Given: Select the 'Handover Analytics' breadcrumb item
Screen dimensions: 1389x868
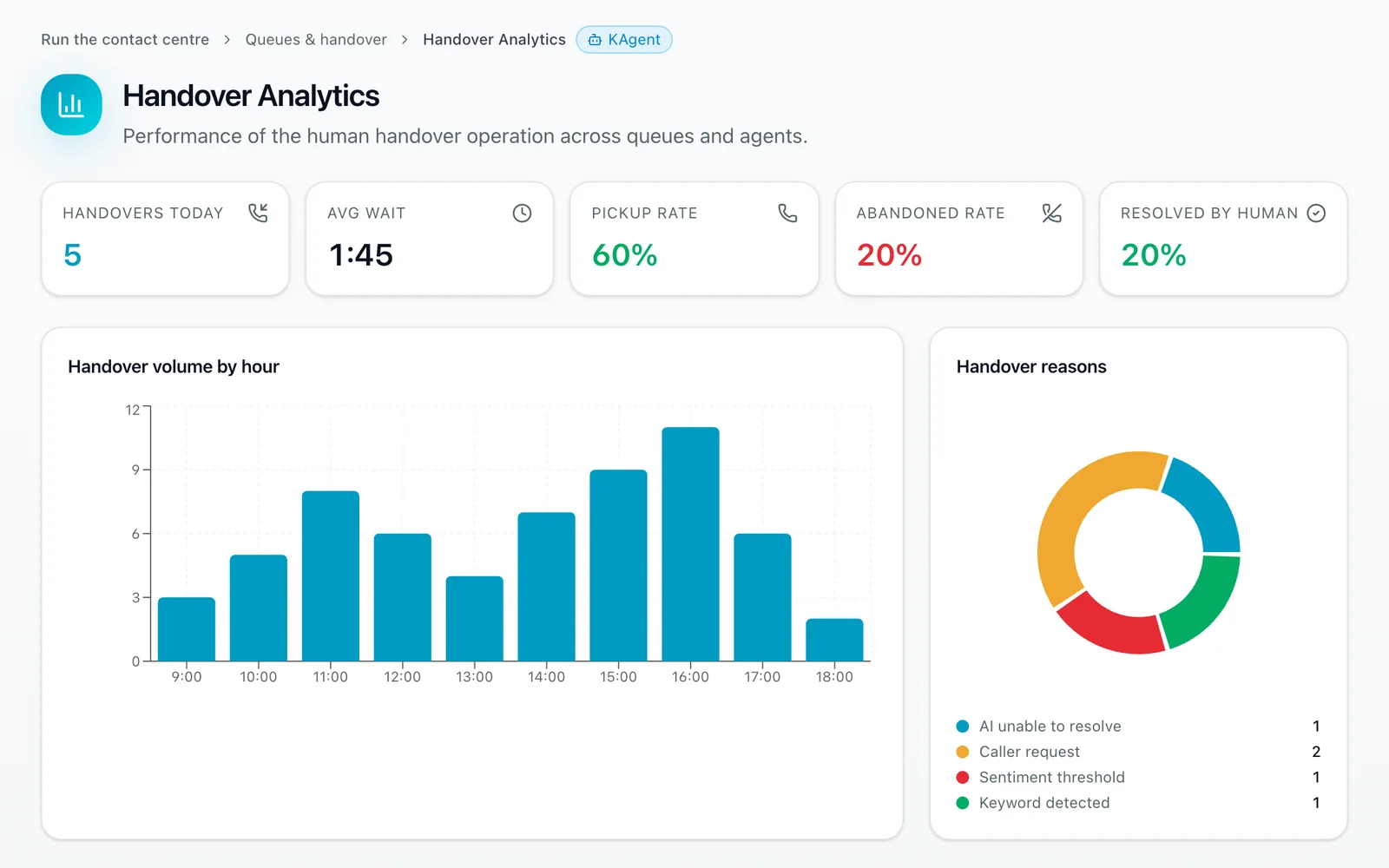Looking at the screenshot, I should [494, 40].
